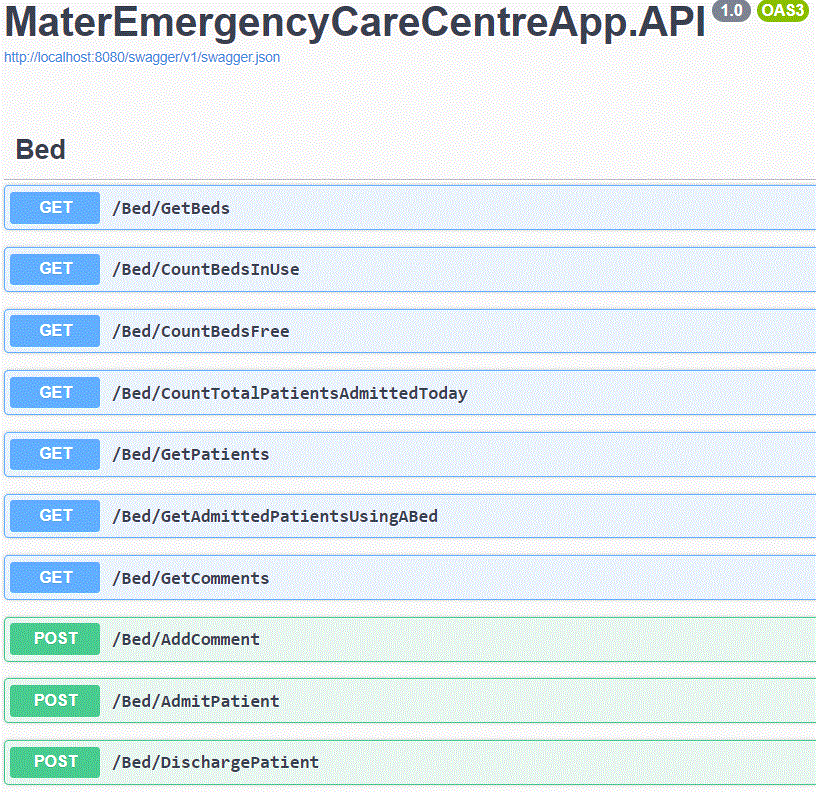Expand the /Bed/CountBedsInUse operation
The height and width of the screenshot is (792, 816).
click(400, 269)
